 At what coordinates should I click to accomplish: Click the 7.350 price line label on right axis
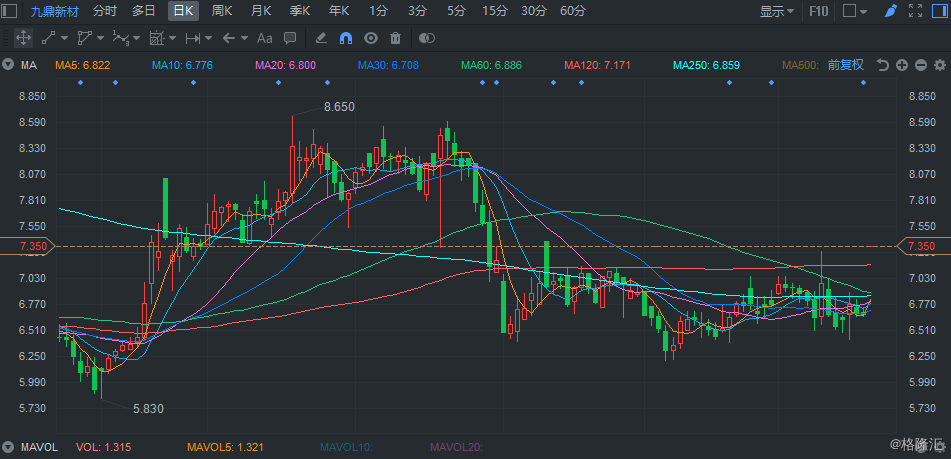(919, 246)
